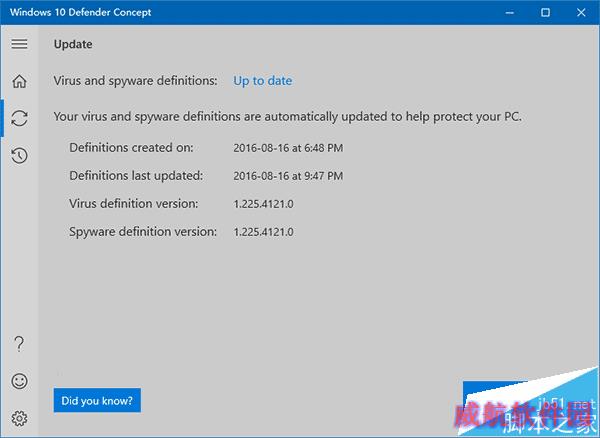
Task: Click the "Spyware definition version:" label
Action: pyautogui.click(x=143, y=231)
